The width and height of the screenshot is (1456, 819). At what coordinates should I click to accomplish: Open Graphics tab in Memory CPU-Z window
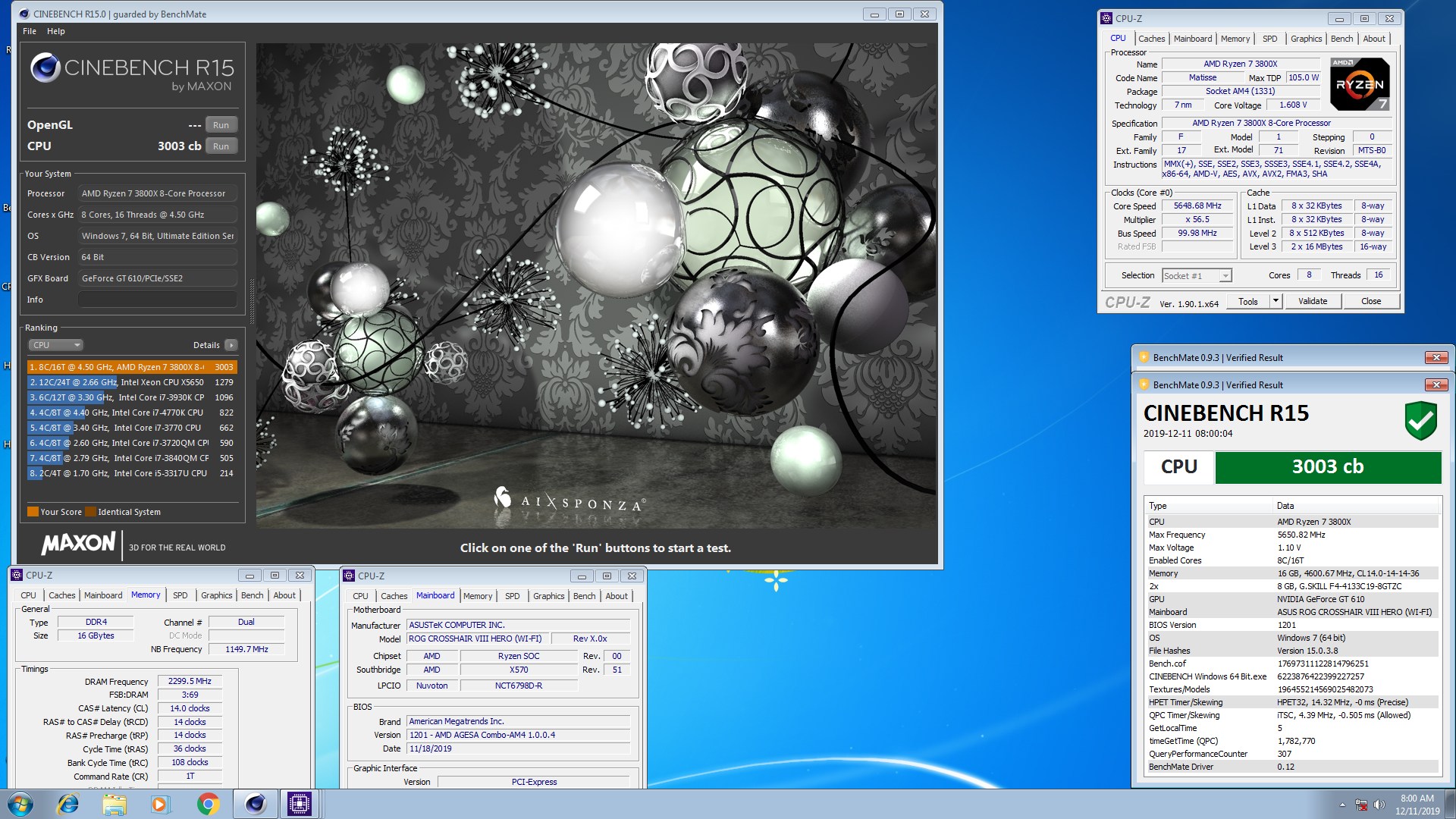216,595
